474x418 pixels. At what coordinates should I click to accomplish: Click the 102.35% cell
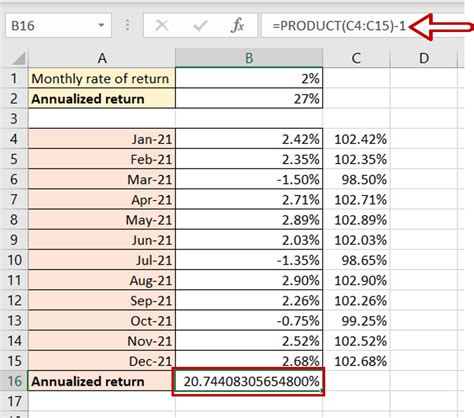(x=356, y=159)
